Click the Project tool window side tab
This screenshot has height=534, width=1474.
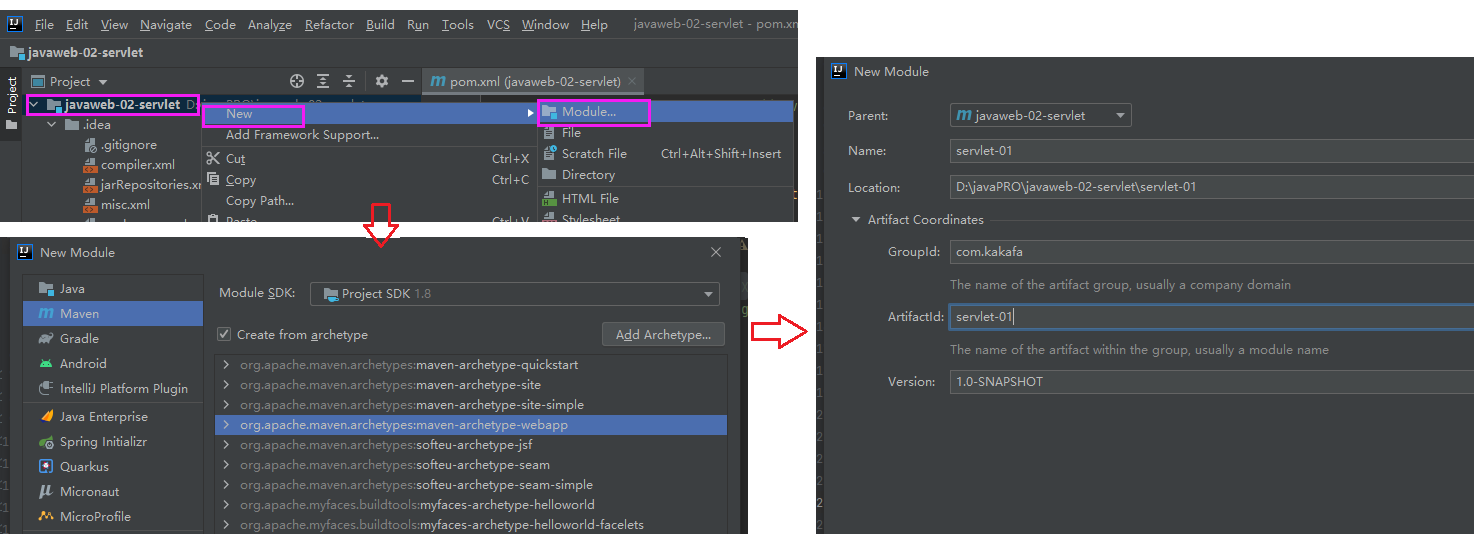coord(12,104)
